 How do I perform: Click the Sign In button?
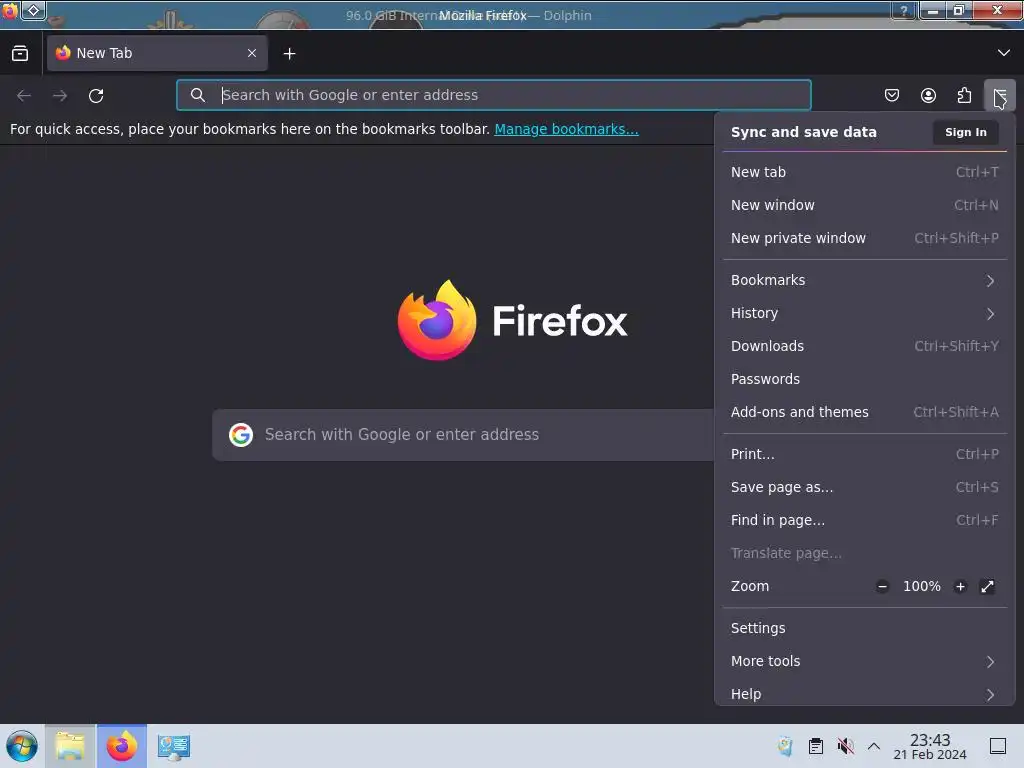click(965, 132)
